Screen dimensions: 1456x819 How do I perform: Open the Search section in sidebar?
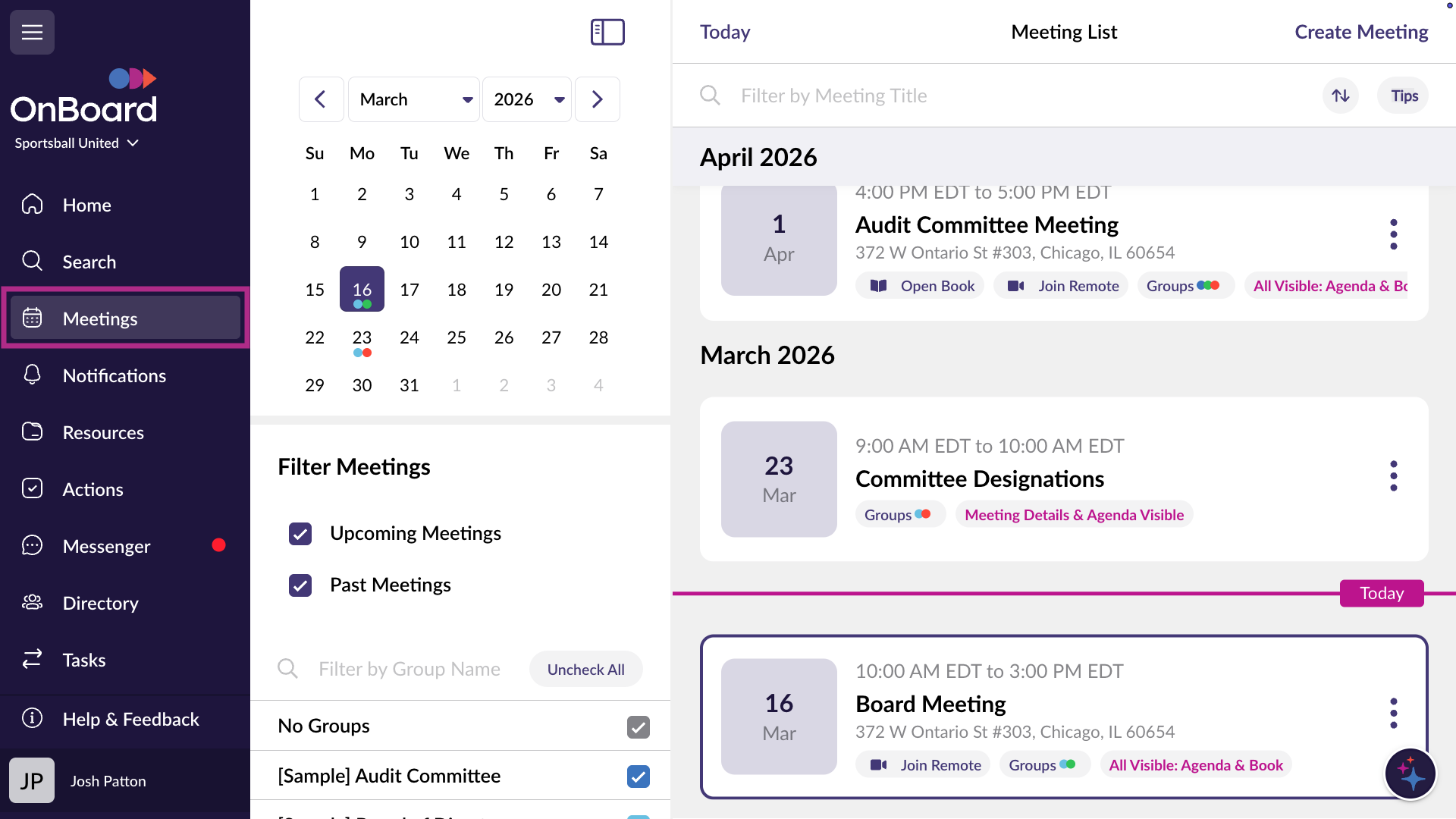(89, 262)
